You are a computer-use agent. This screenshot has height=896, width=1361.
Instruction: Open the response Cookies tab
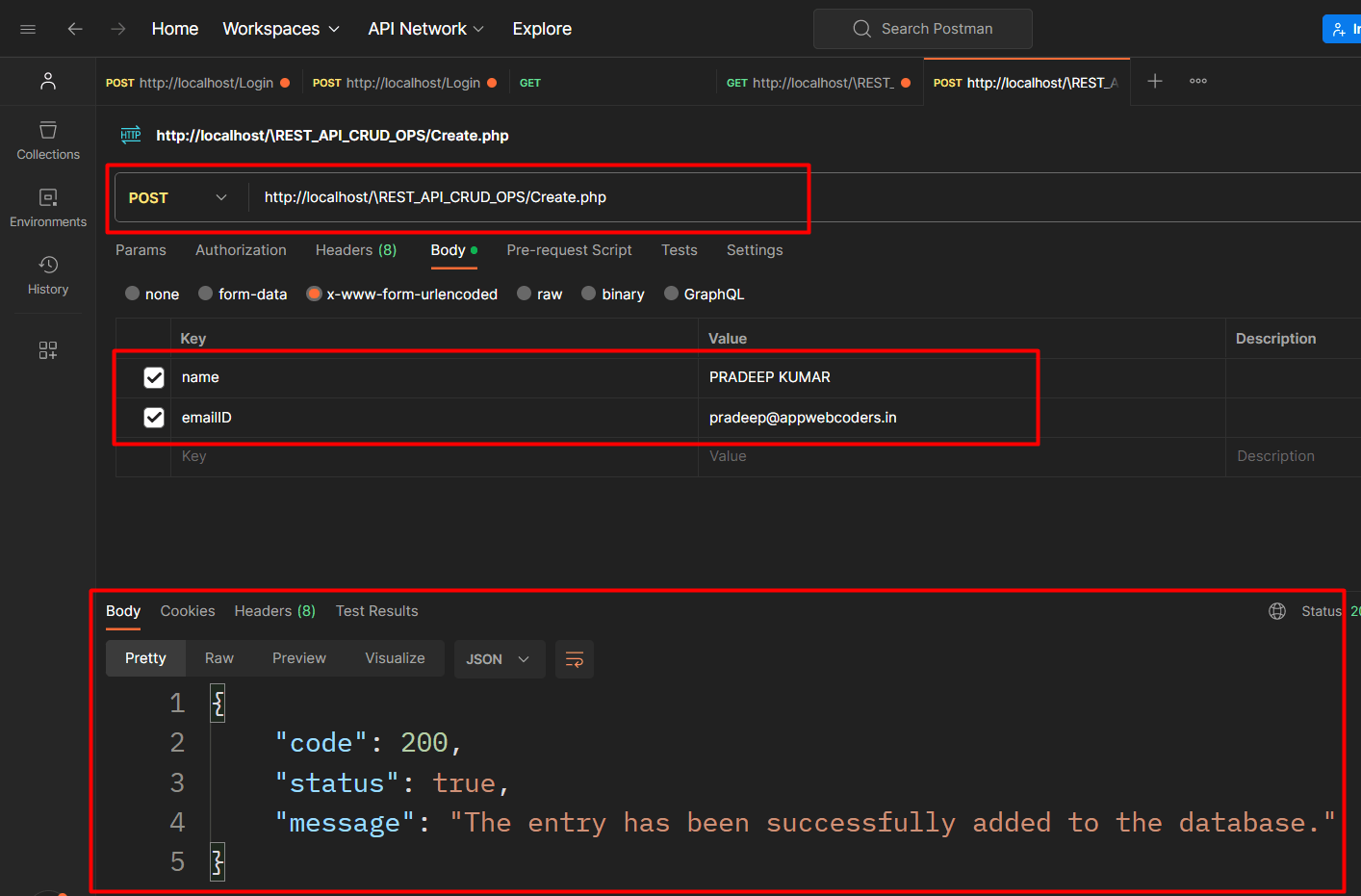pos(188,611)
